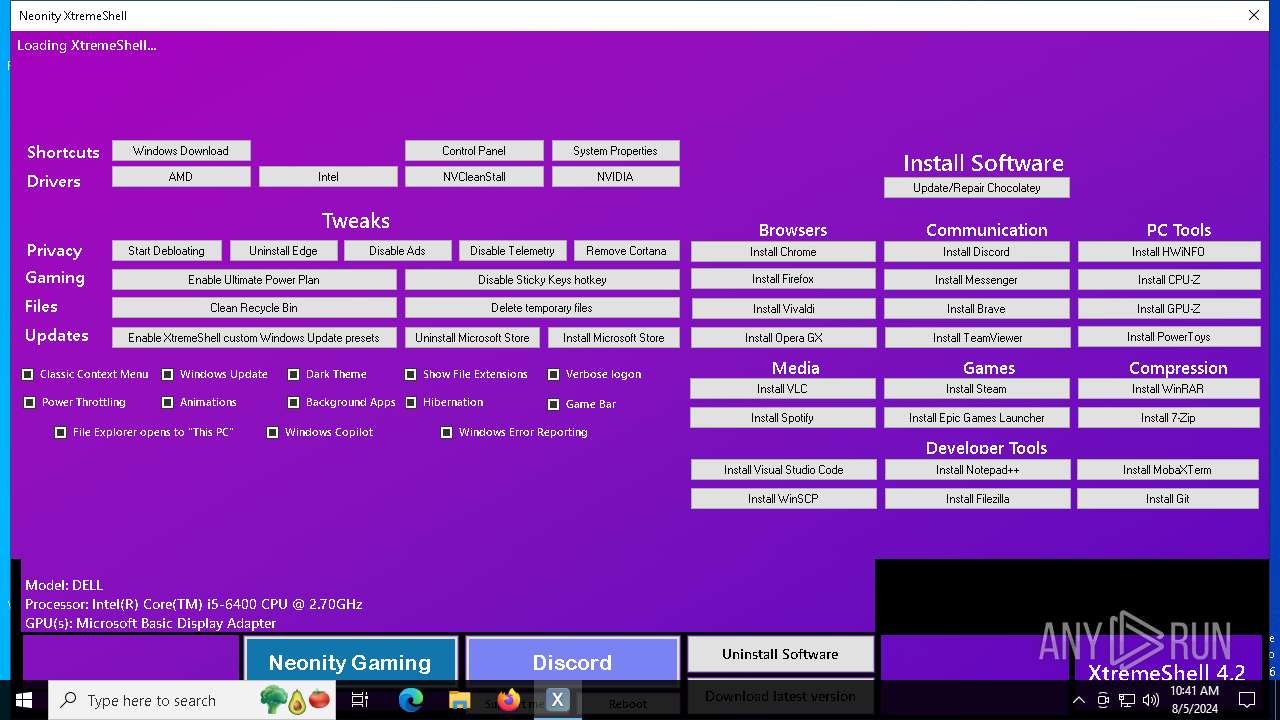1280x720 pixels.
Task: Open Task View on taskbar
Action: click(x=360, y=700)
